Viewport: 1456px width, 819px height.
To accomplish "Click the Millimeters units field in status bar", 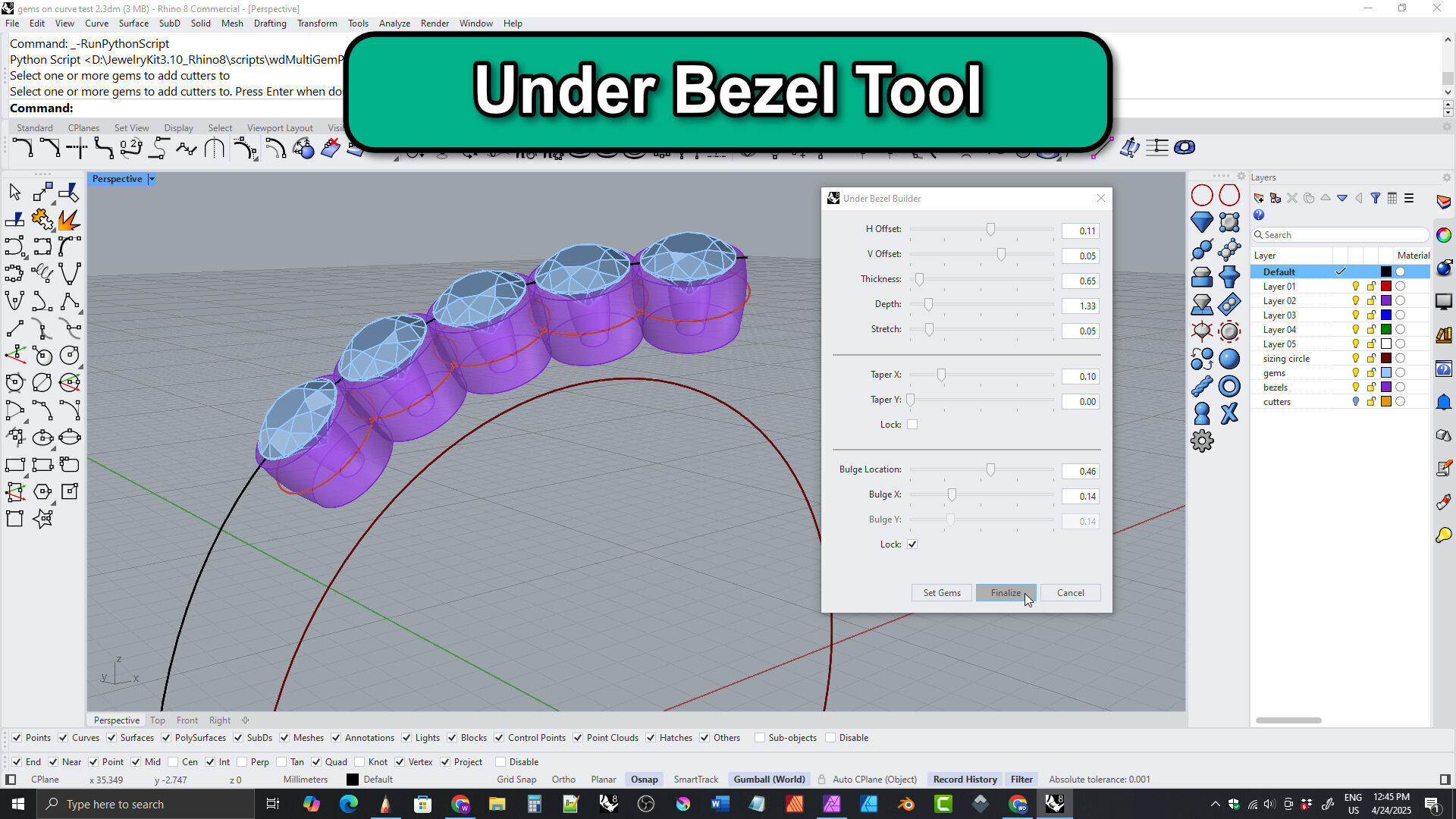I will tap(305, 780).
